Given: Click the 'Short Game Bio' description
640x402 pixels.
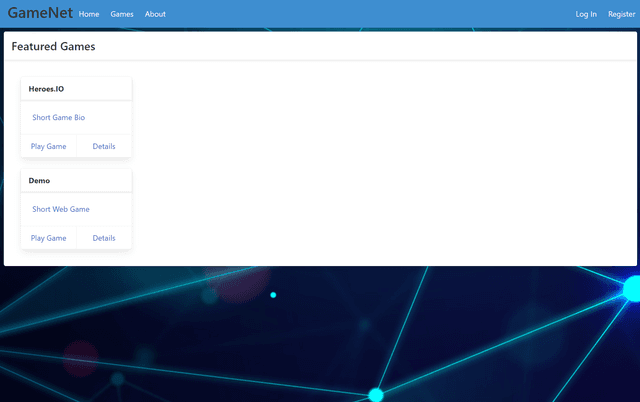Looking at the screenshot, I should (x=58, y=118).
